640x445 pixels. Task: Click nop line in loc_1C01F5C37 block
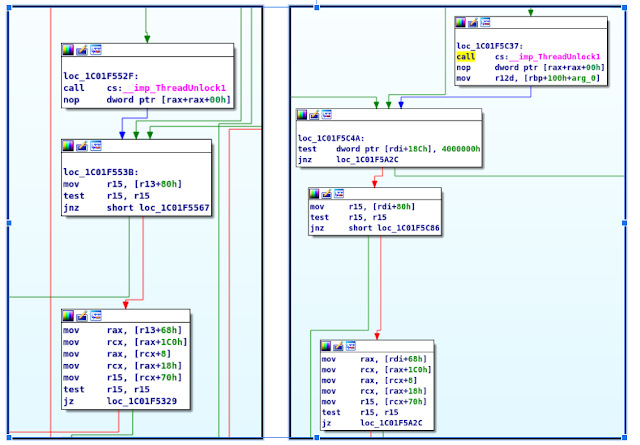pos(531,67)
